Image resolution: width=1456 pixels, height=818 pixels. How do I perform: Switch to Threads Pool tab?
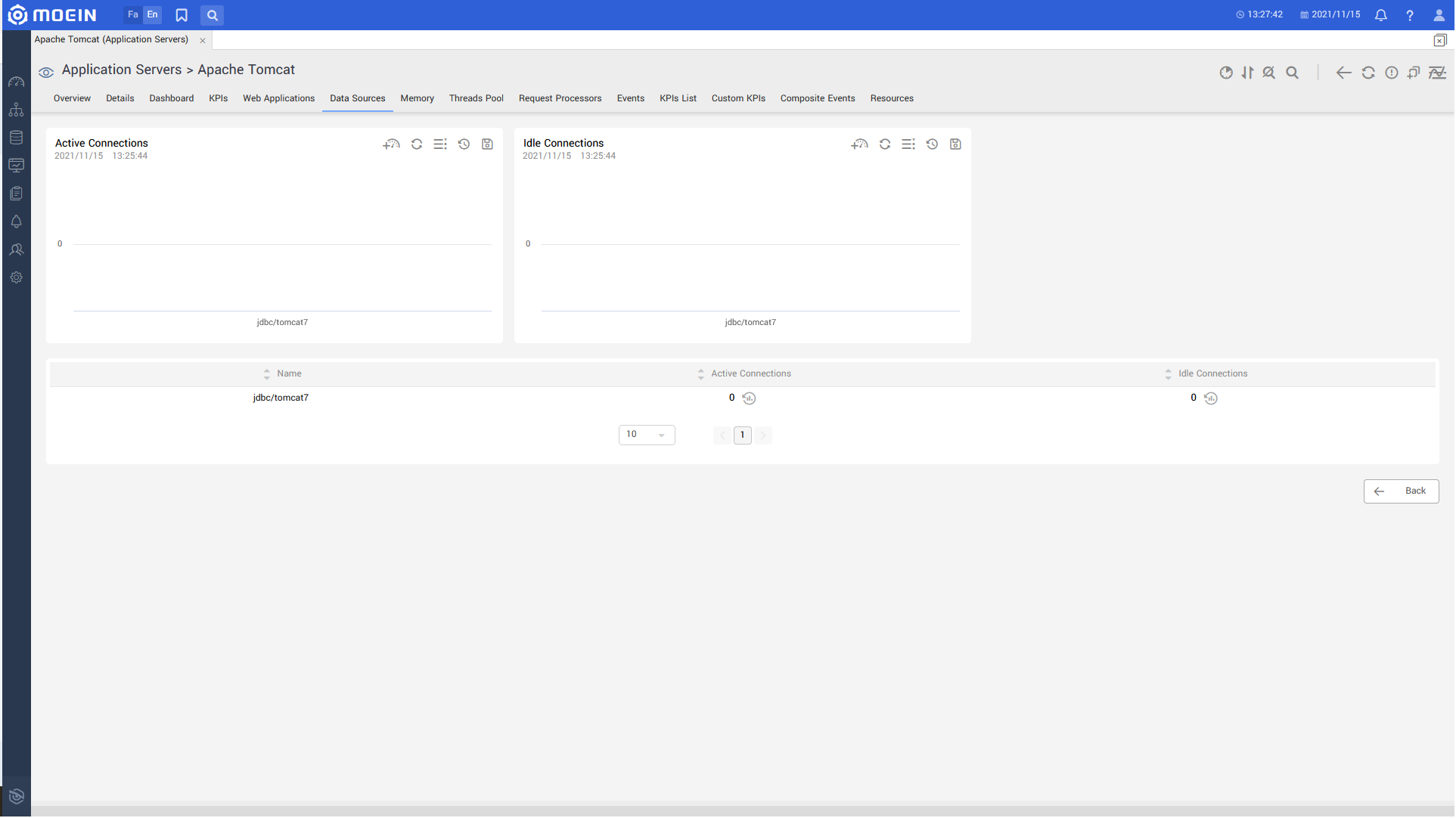pos(476,98)
